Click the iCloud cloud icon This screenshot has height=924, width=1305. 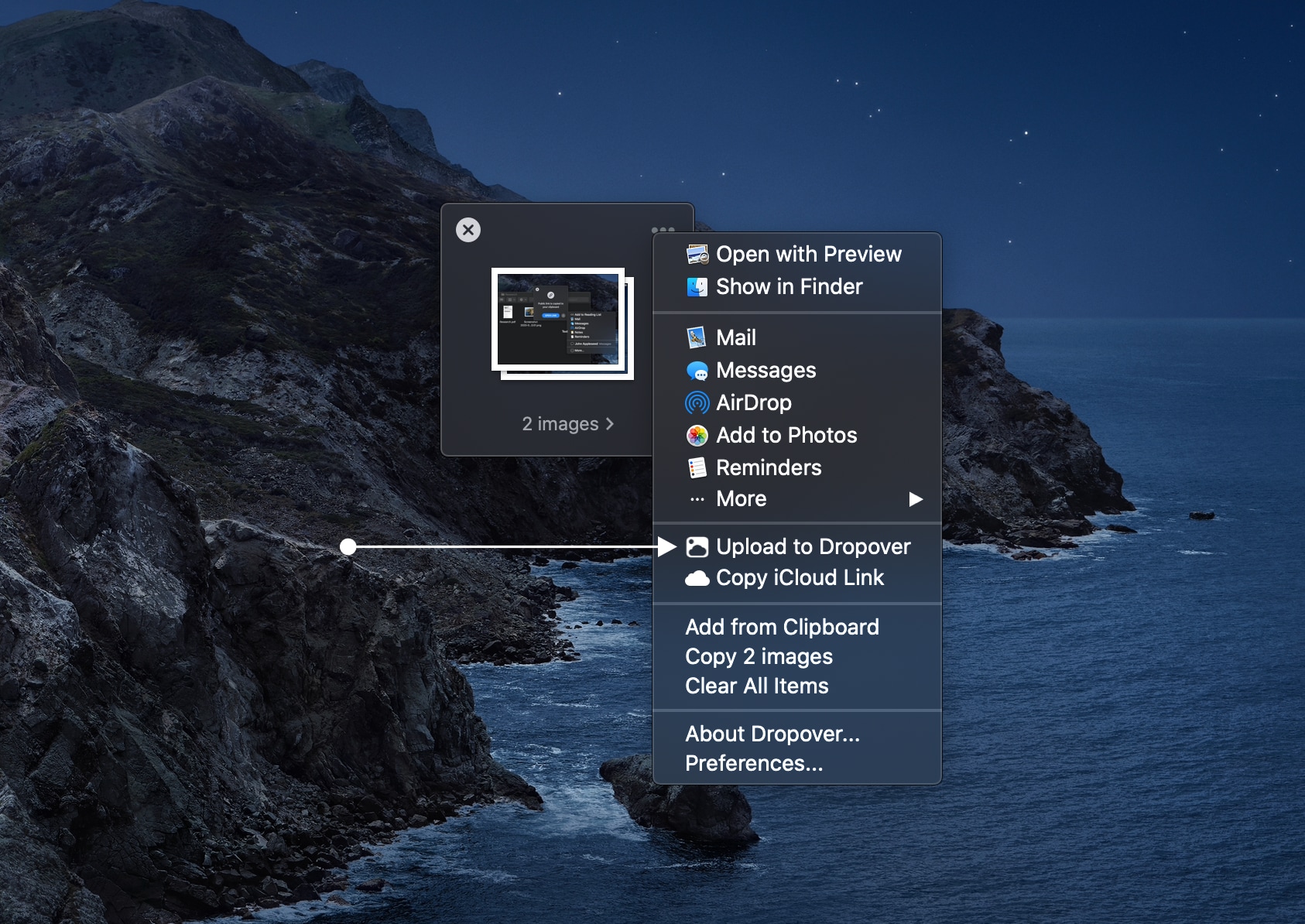coord(697,578)
